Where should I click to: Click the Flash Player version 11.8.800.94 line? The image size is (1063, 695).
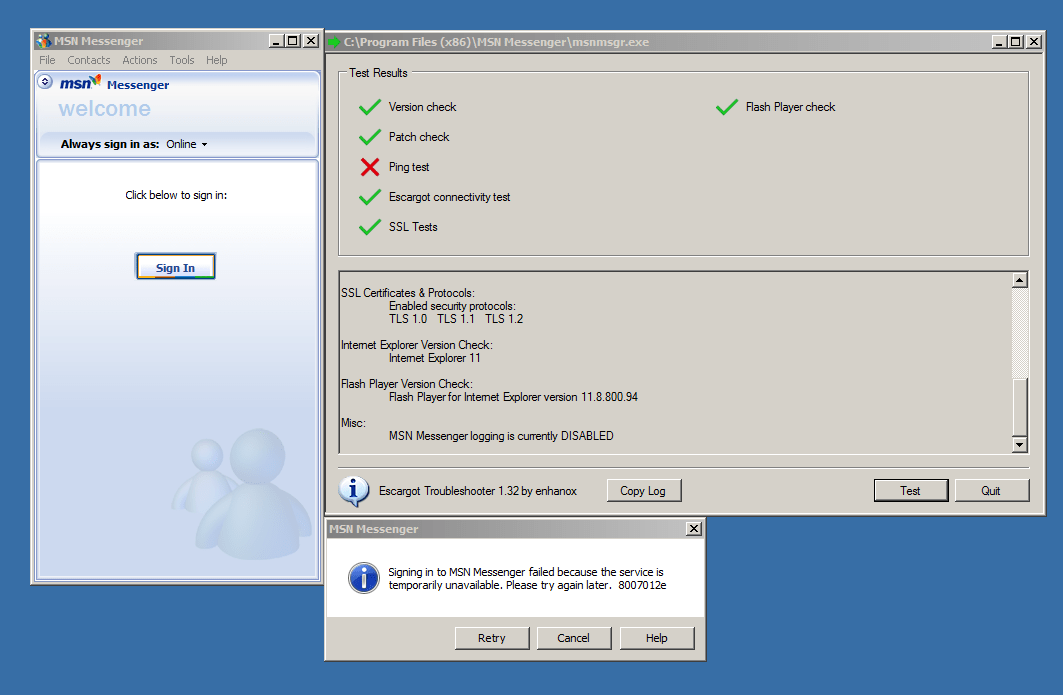pos(513,397)
